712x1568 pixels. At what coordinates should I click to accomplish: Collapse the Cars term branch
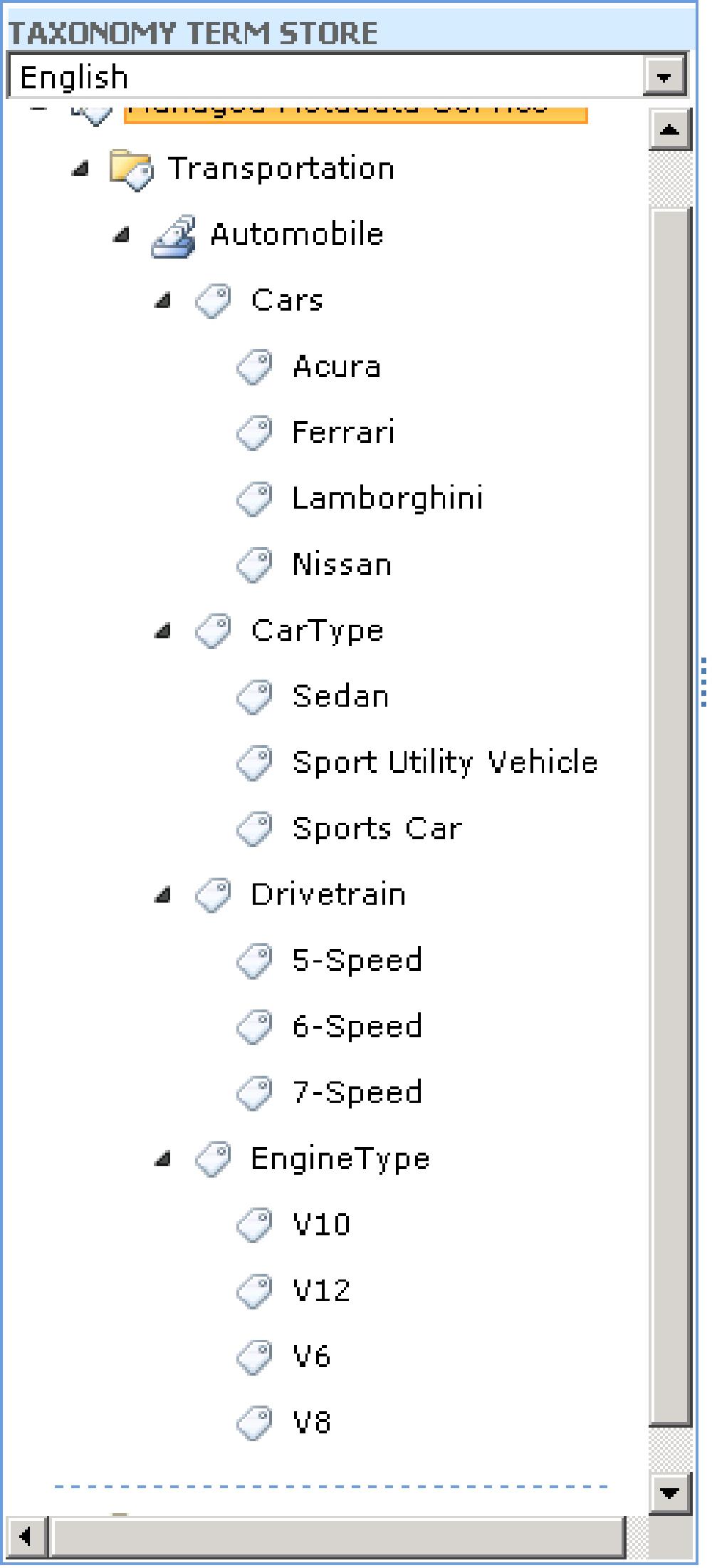(x=163, y=301)
